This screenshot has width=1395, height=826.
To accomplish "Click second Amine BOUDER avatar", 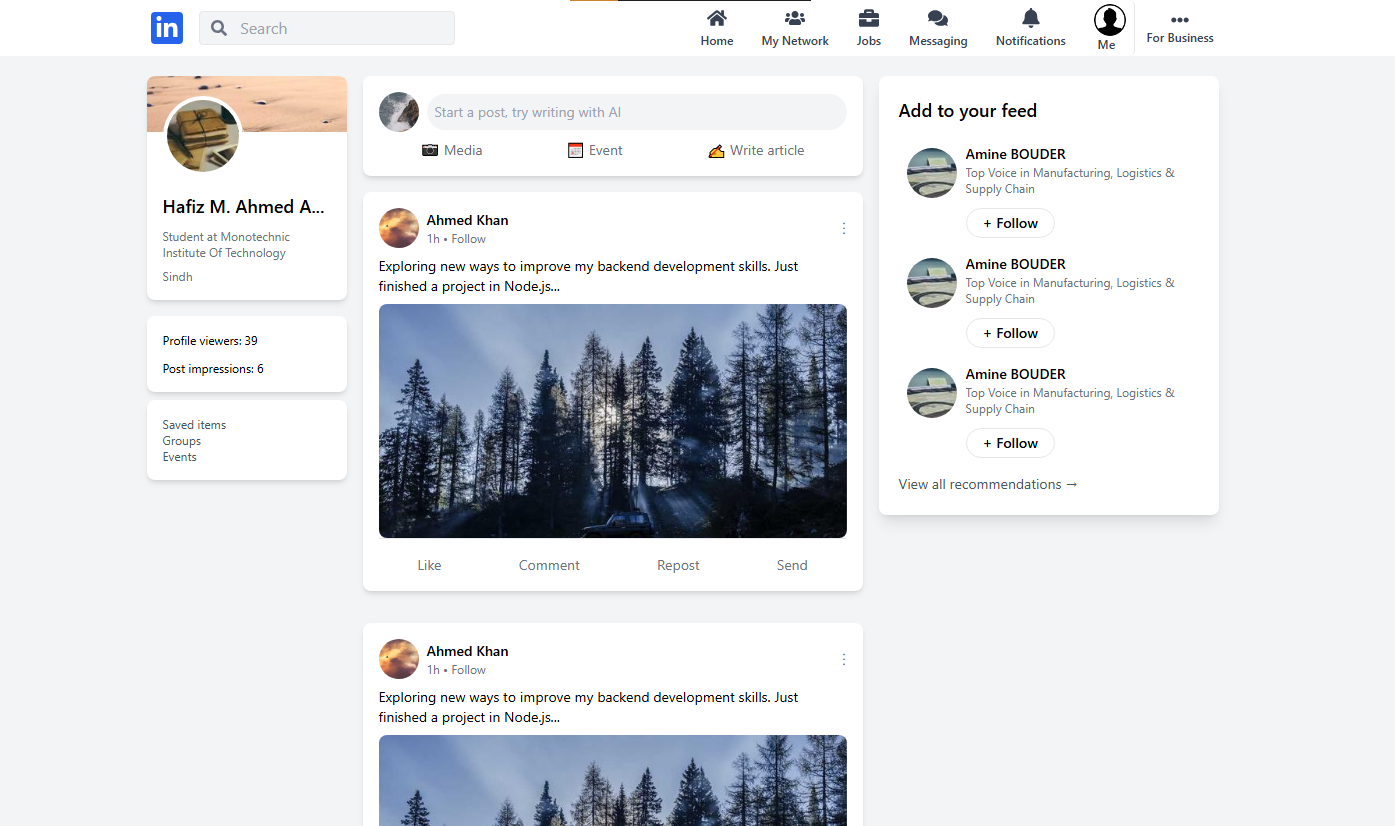I will [x=932, y=283].
